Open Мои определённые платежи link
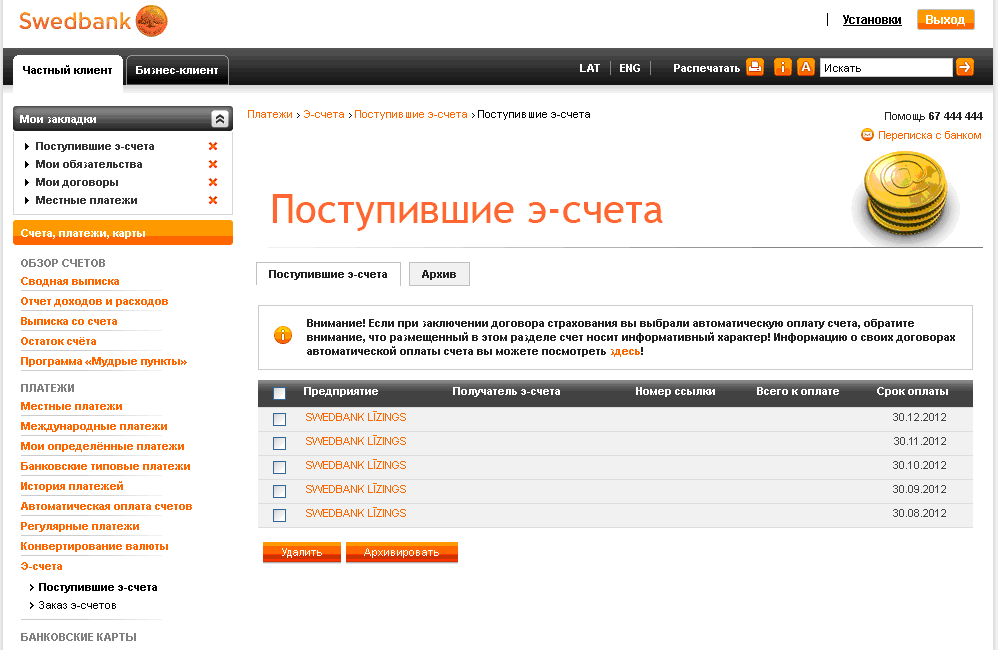The width and height of the screenshot is (1004, 650). pyautogui.click(x=102, y=446)
